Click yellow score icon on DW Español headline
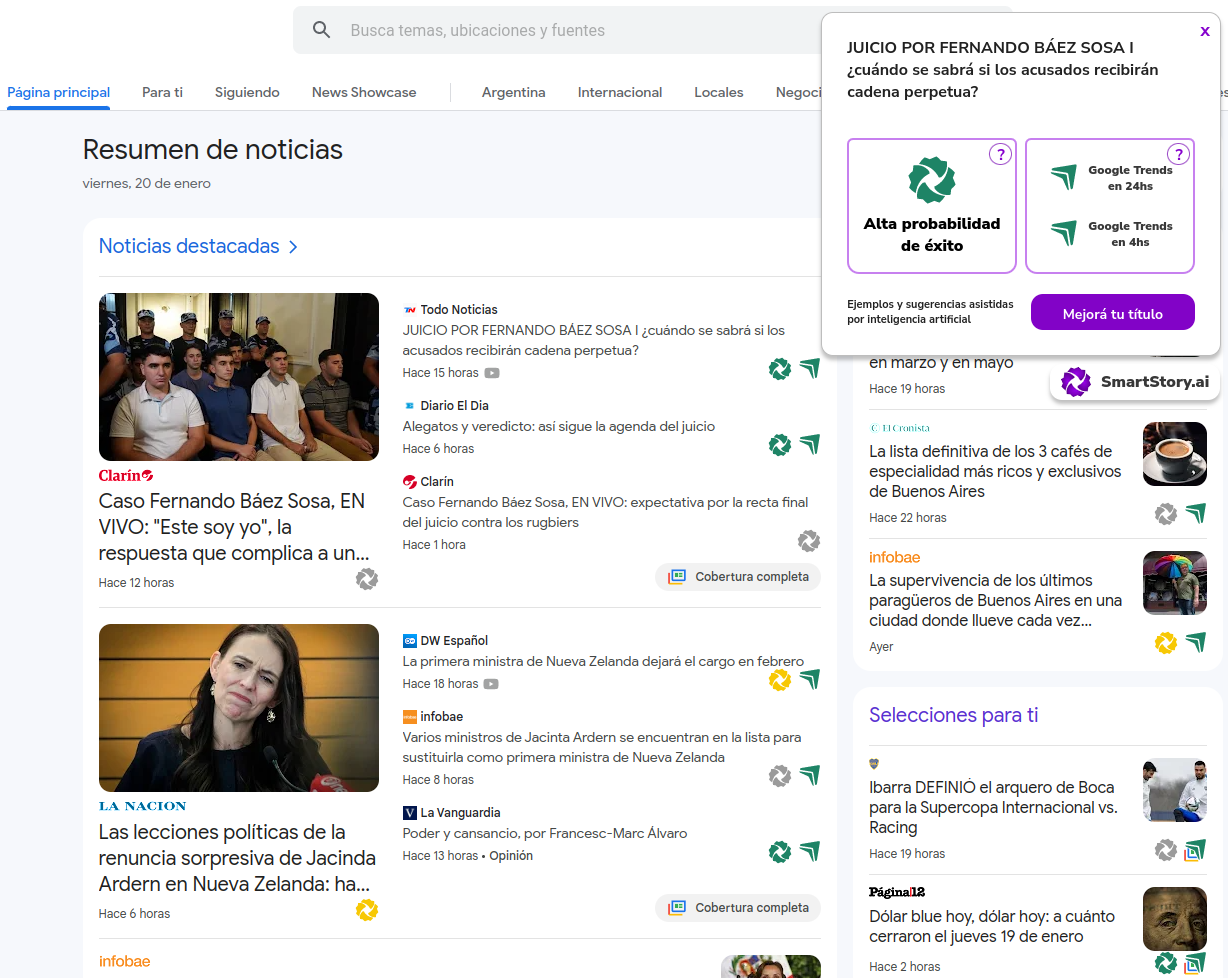 coord(780,680)
